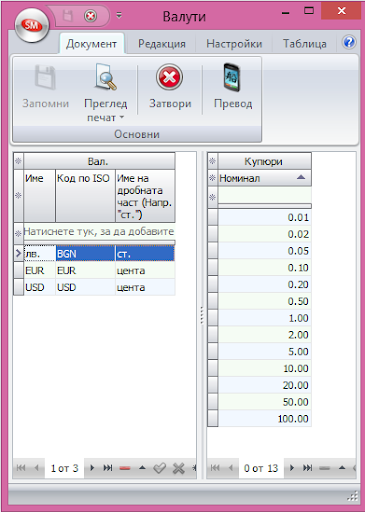Click the Превод translation button
This screenshot has width=365, height=512.
coord(233,87)
